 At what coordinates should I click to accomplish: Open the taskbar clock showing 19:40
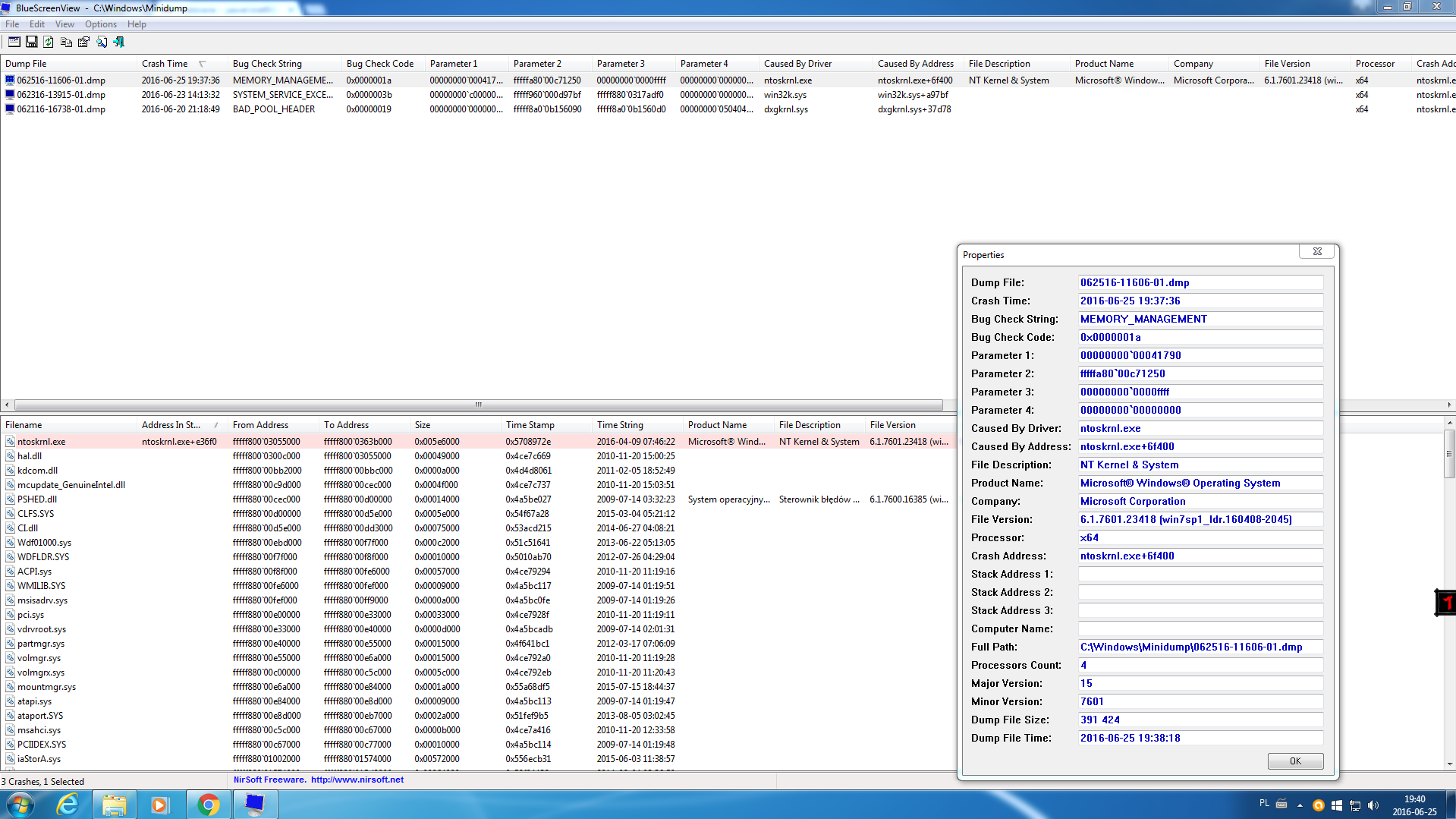click(1414, 805)
